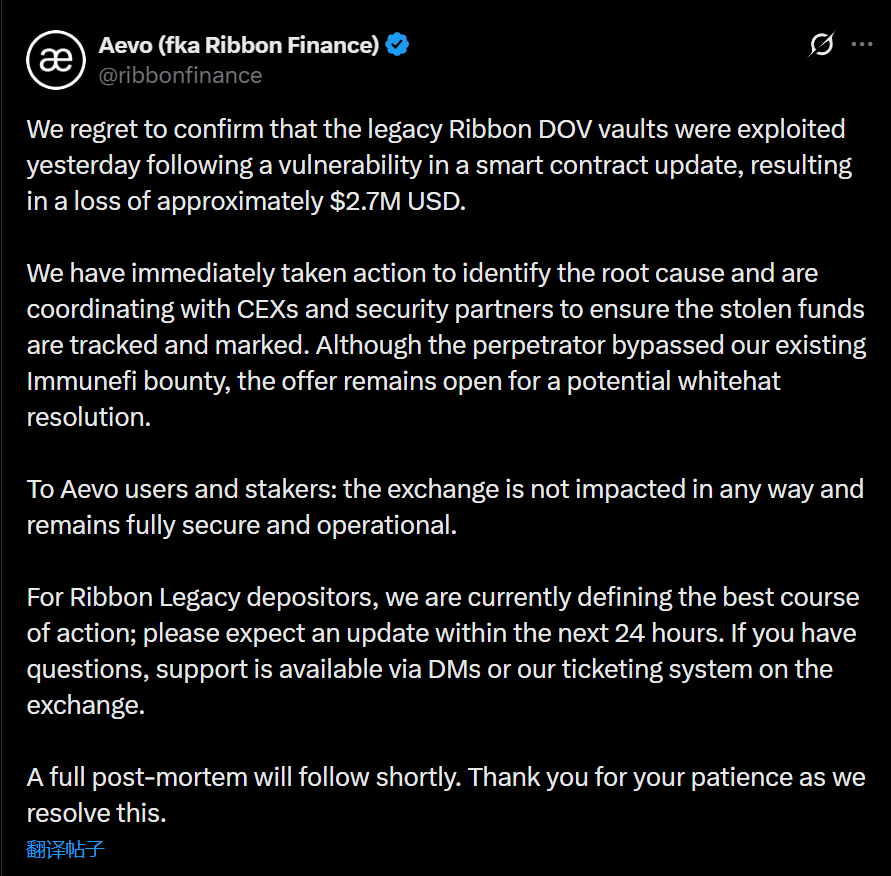The height and width of the screenshot is (876, 891).
Task: Click the "For Ribbon Legacy depositors" paragraph
Action: 442,651
